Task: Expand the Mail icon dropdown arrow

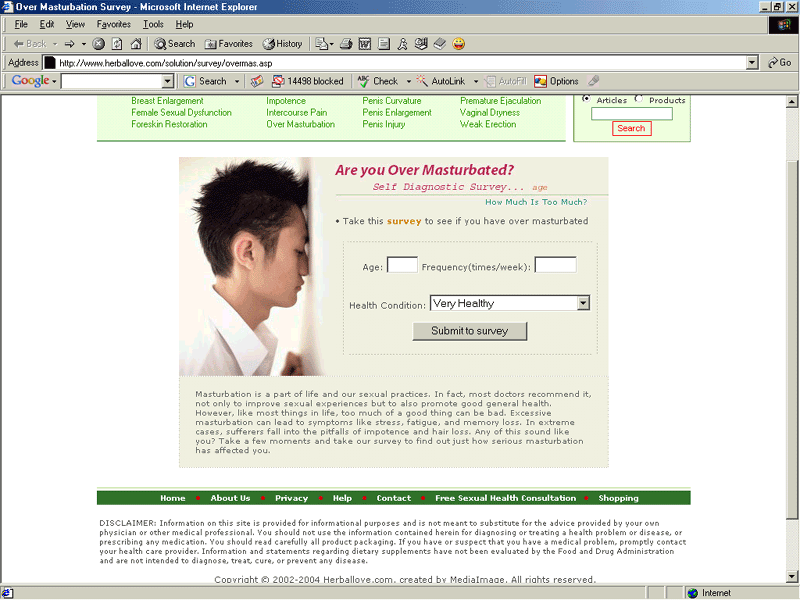Action: tap(332, 44)
